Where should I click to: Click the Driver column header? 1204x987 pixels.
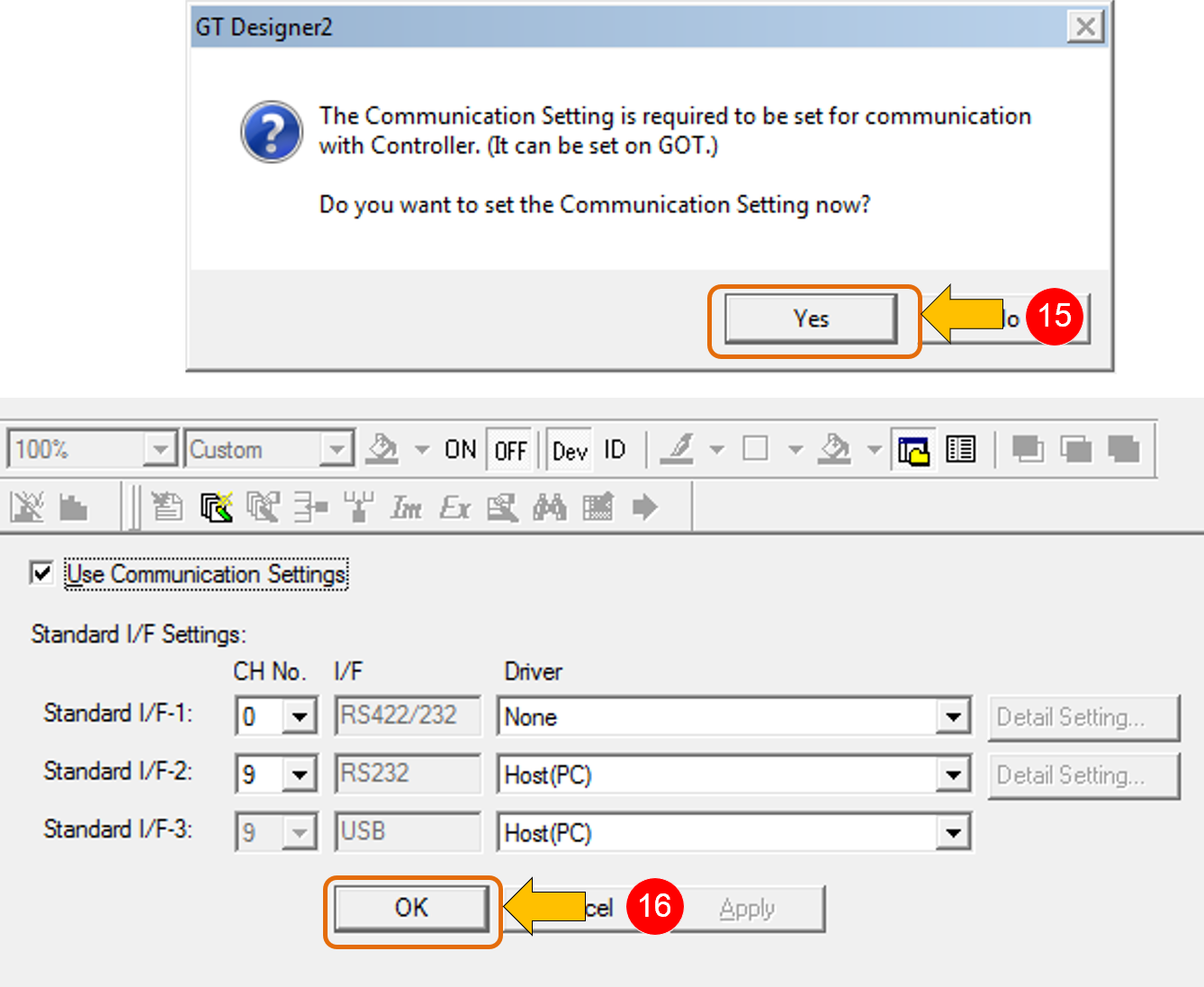pyautogui.click(x=533, y=672)
